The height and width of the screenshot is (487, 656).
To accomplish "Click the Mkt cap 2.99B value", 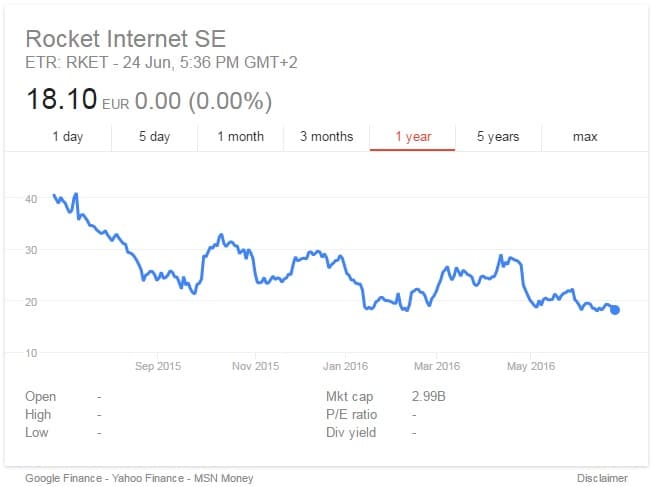I will pyautogui.click(x=428, y=396).
